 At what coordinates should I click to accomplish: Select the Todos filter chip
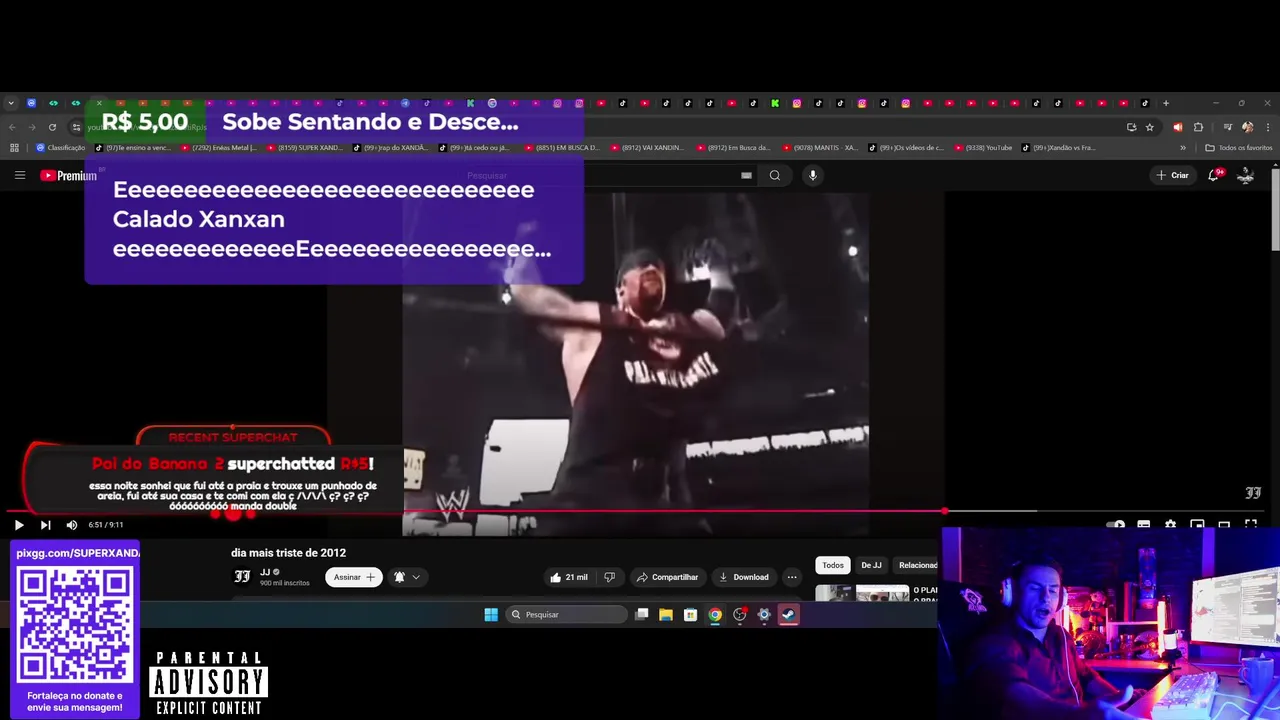(x=833, y=565)
